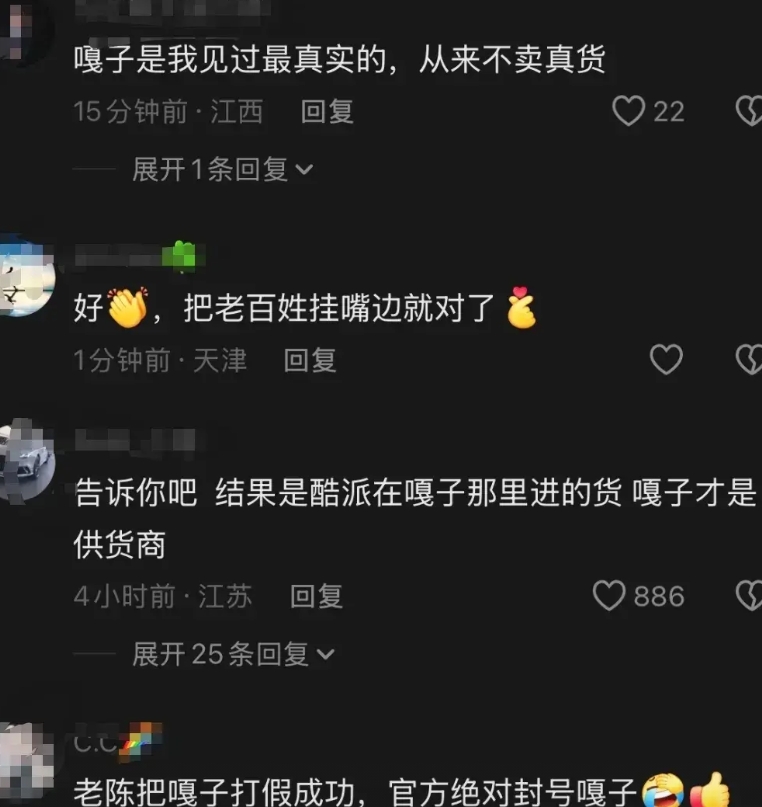Image resolution: width=762 pixels, height=807 pixels.
Task: Reply to the Tianjin comment via 回复
Action: point(310,360)
